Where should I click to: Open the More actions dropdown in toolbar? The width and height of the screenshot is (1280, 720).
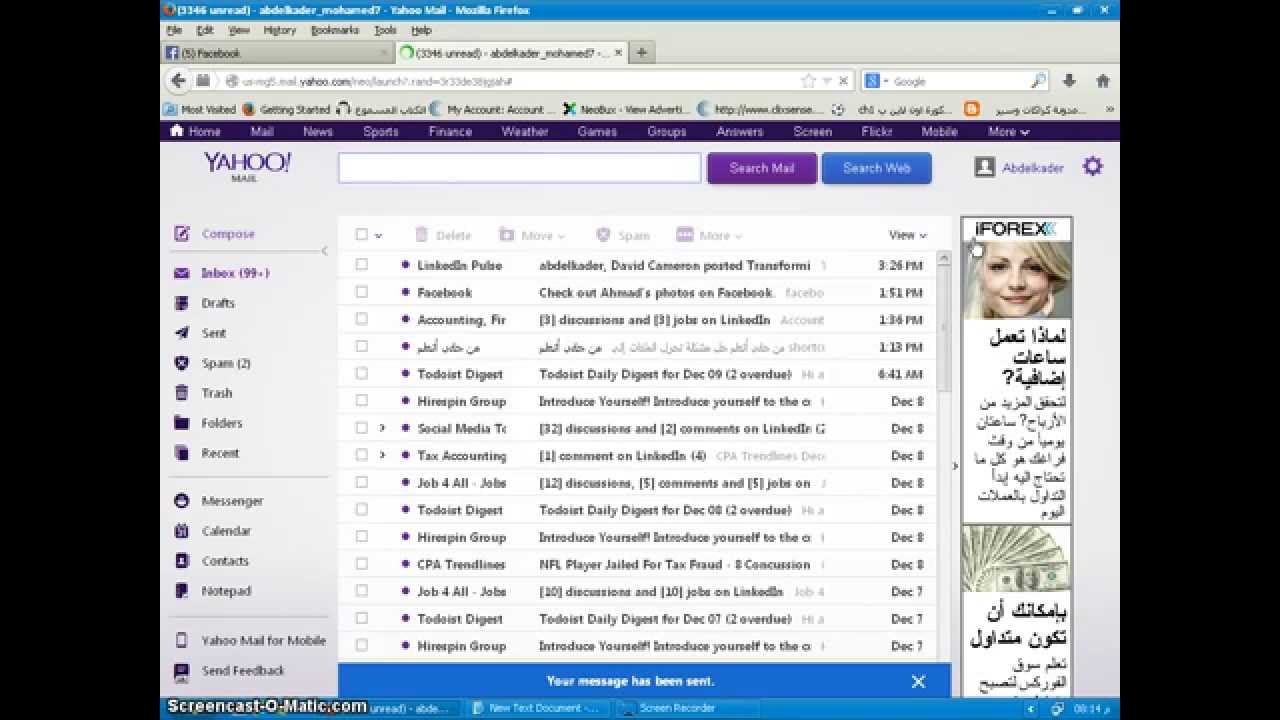point(710,235)
